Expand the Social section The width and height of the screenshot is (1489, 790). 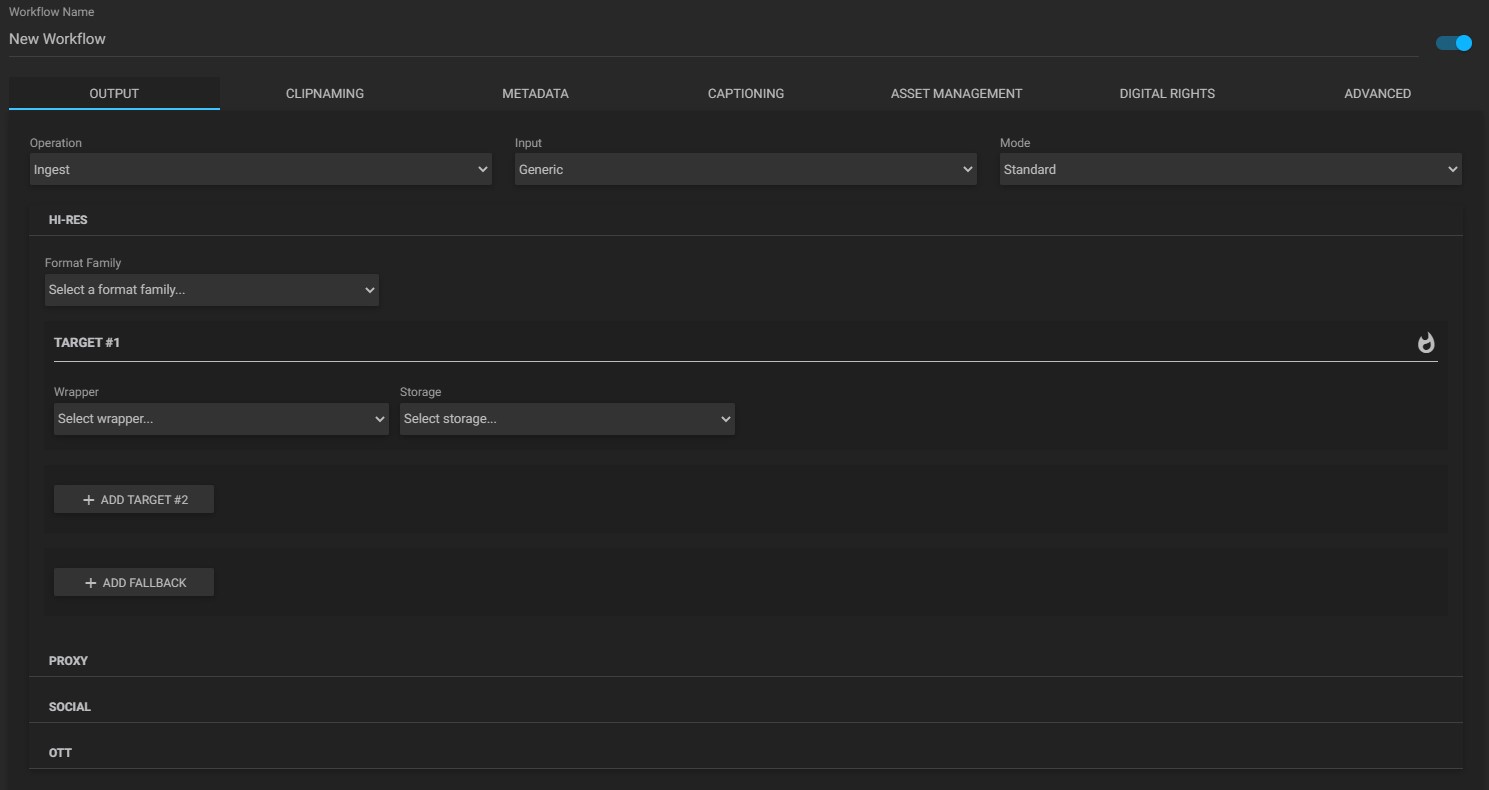coord(746,707)
